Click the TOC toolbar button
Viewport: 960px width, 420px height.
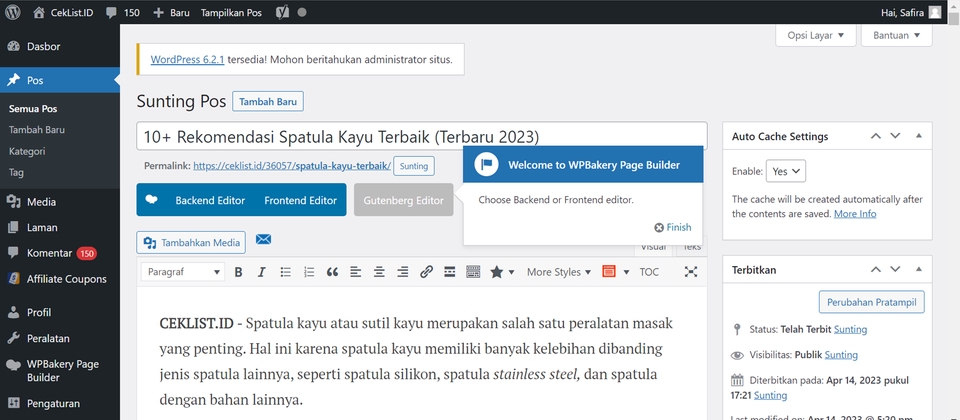tap(649, 272)
